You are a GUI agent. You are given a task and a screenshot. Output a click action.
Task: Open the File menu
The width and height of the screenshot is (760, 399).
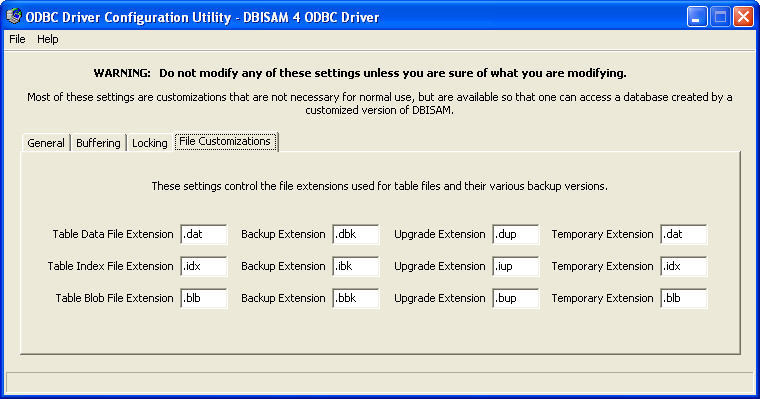pos(17,39)
